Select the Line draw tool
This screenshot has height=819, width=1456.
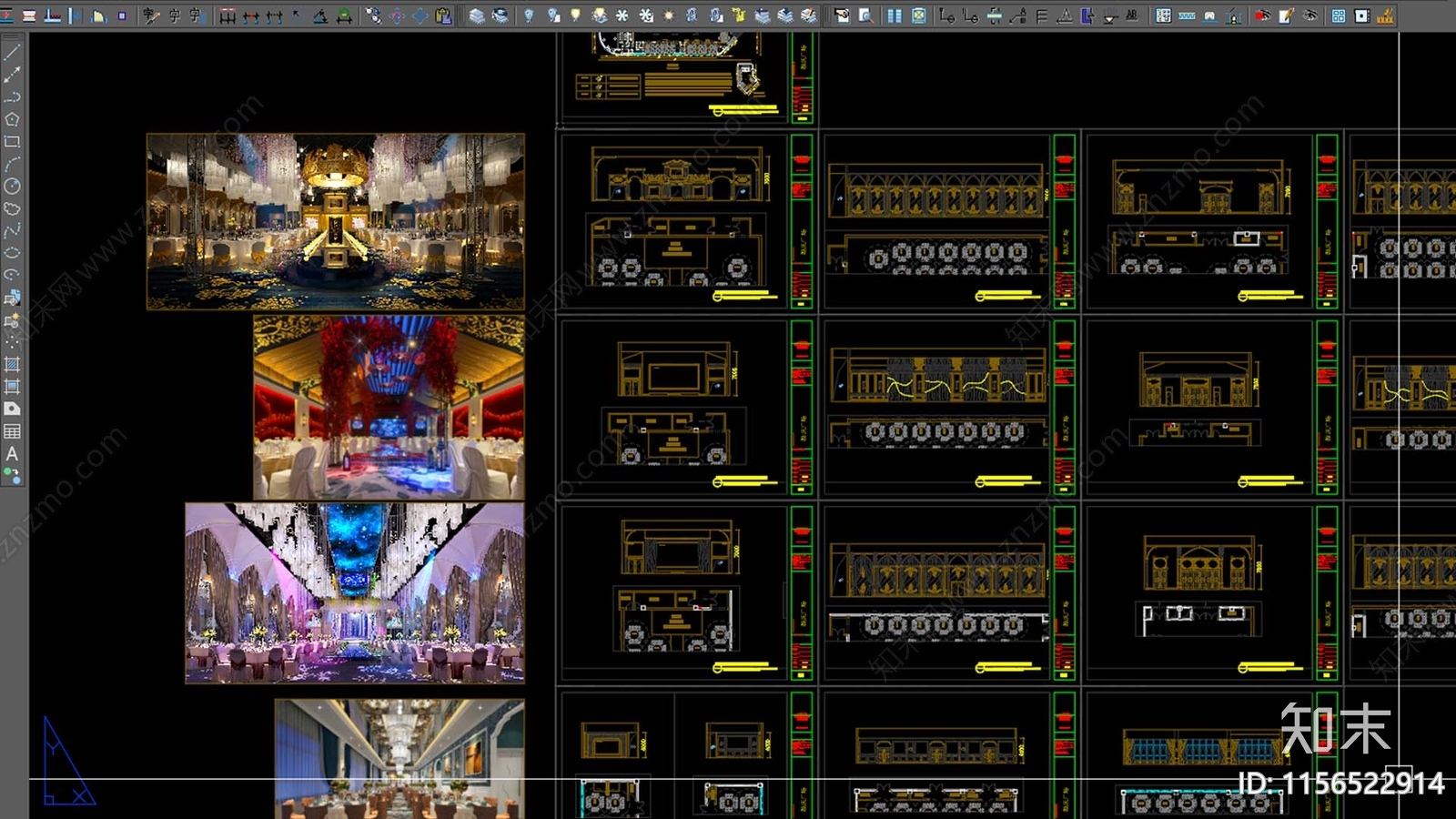click(12, 53)
